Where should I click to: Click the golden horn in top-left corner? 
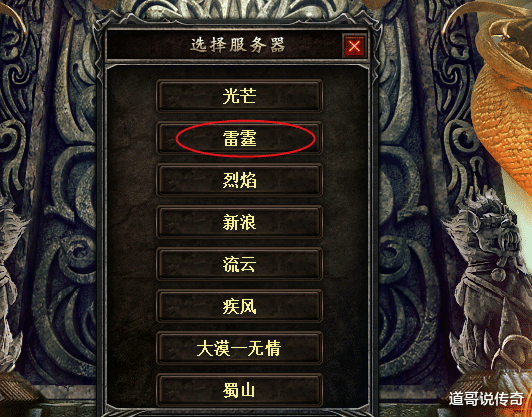[x=14, y=17]
